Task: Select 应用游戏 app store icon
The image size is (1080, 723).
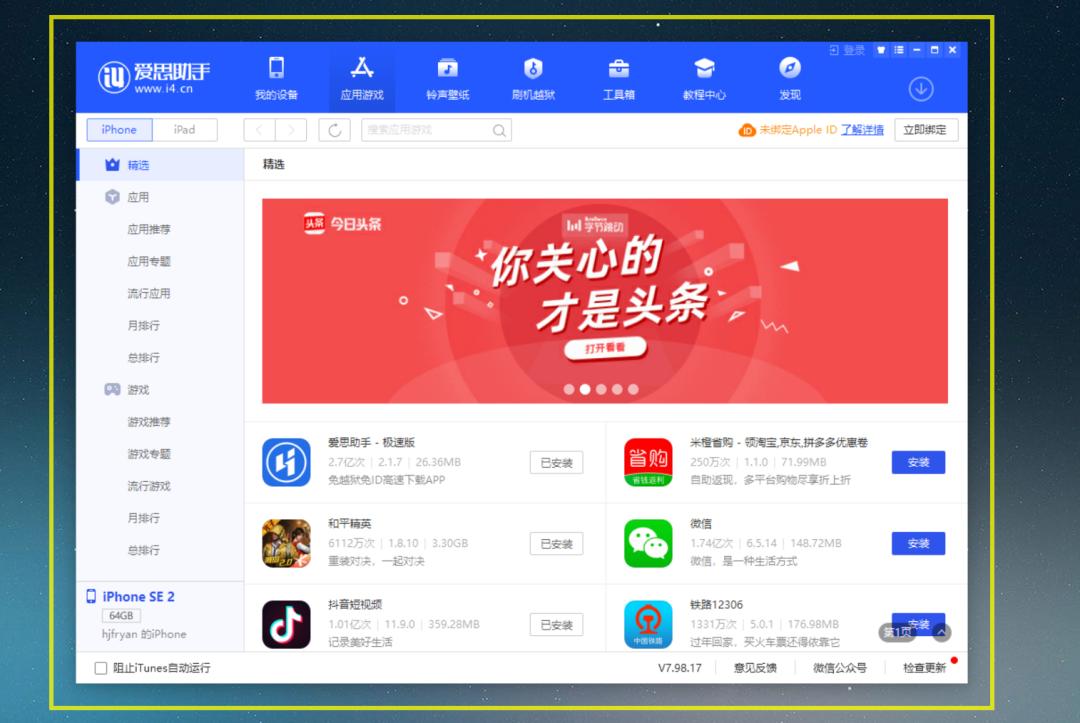Action: pyautogui.click(x=362, y=68)
